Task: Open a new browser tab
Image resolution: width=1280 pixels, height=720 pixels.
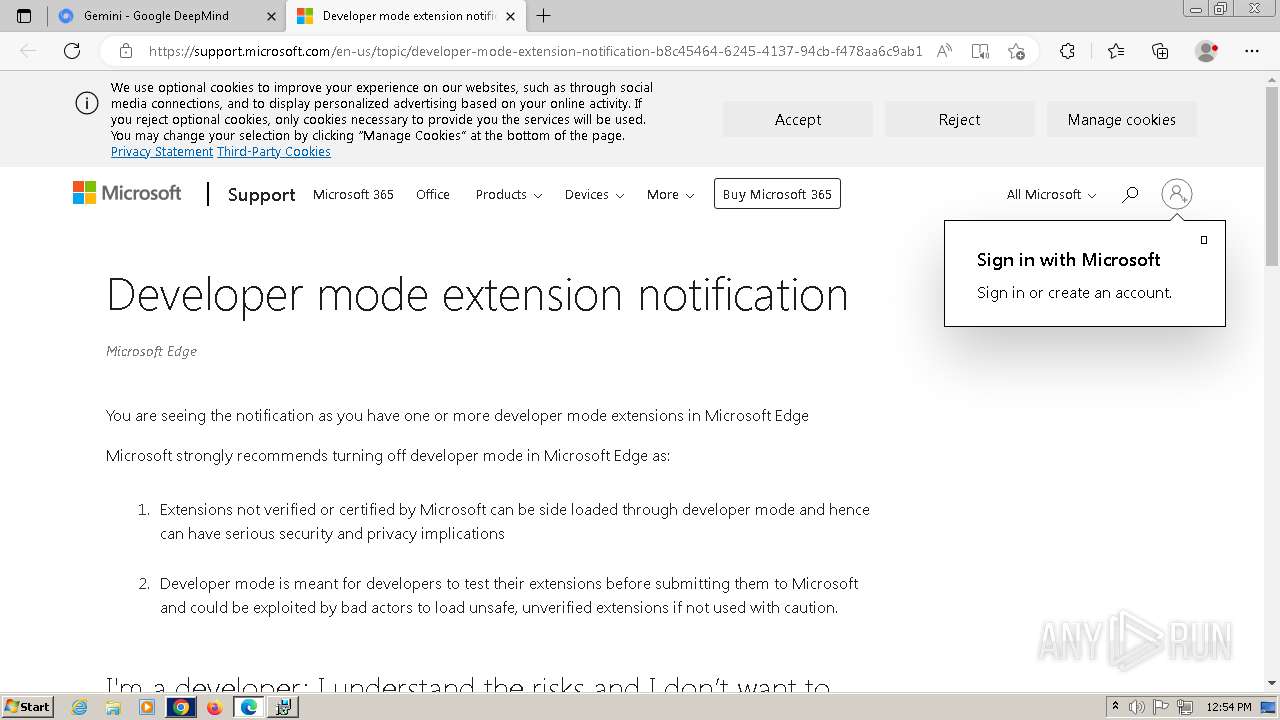Action: point(543,16)
